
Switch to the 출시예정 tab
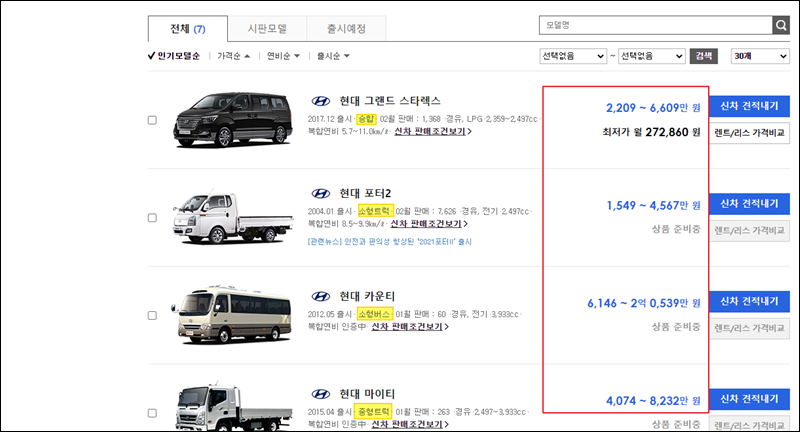click(x=346, y=29)
